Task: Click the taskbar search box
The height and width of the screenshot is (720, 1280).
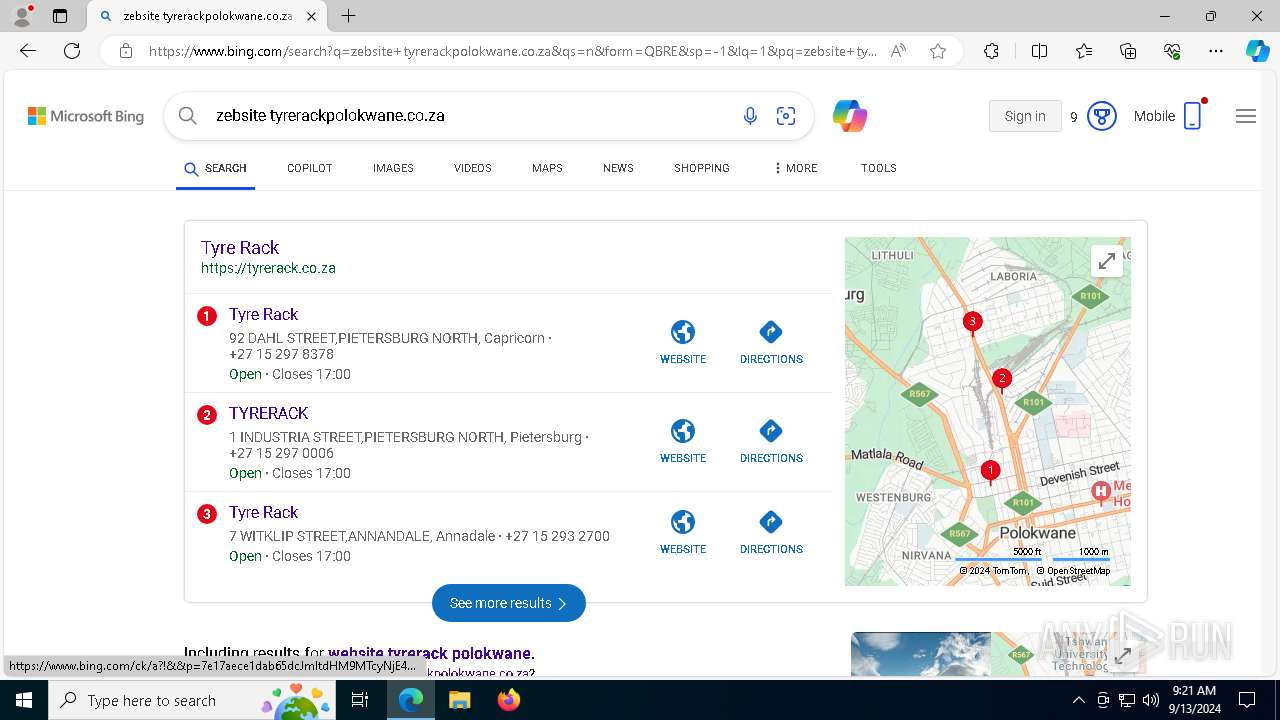Action: 193,700
